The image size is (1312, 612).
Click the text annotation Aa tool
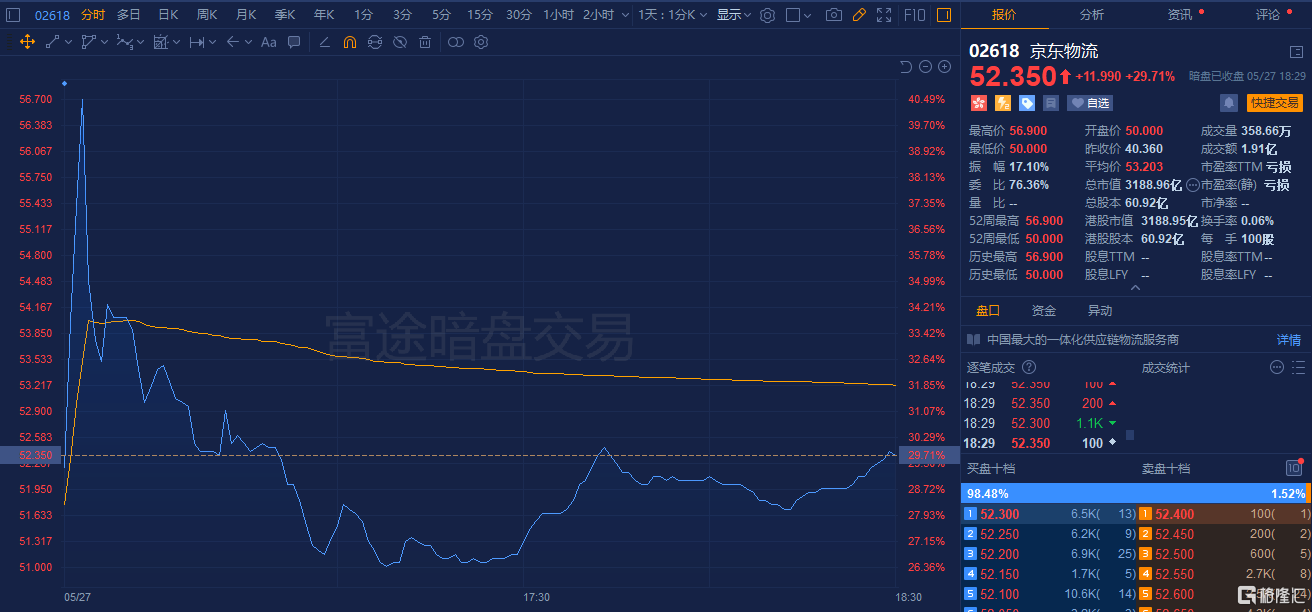coord(268,42)
